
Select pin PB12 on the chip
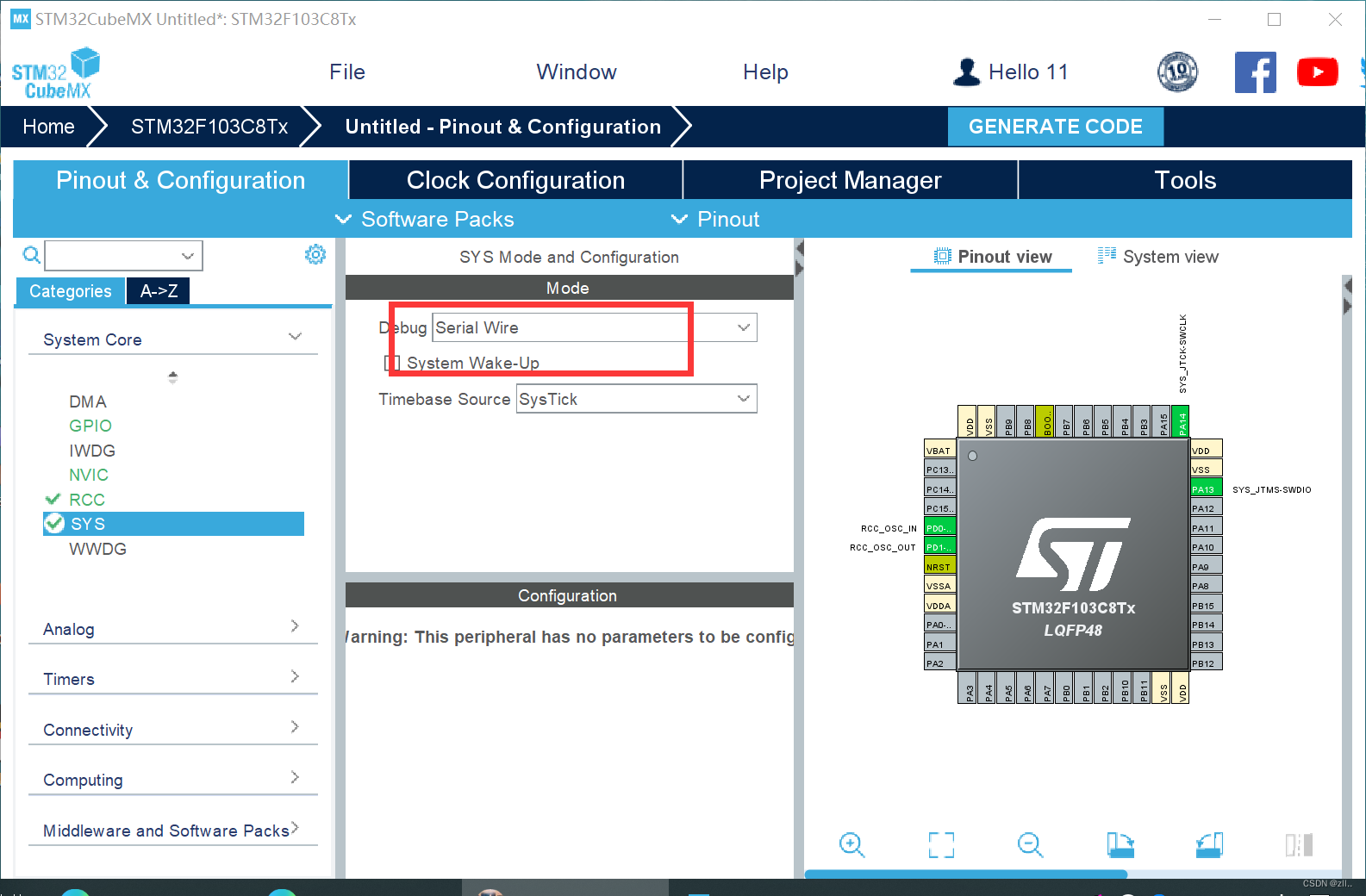coord(1206,663)
